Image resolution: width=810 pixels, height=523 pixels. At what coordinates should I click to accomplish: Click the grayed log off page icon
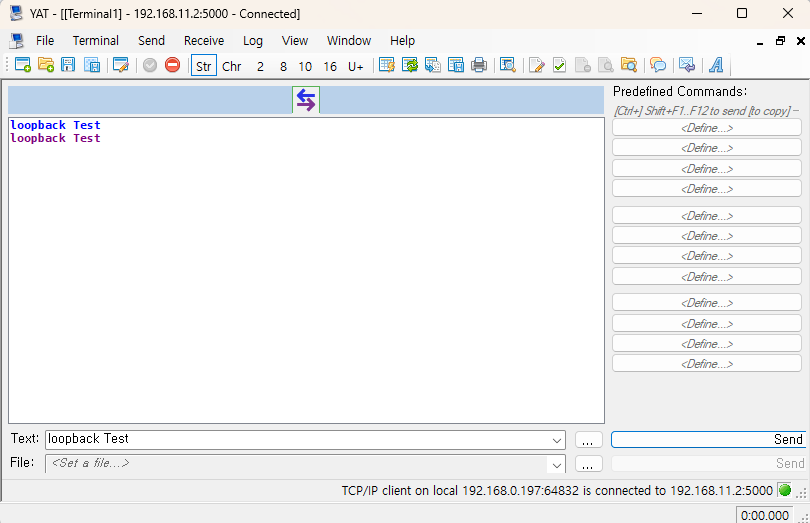pos(583,65)
